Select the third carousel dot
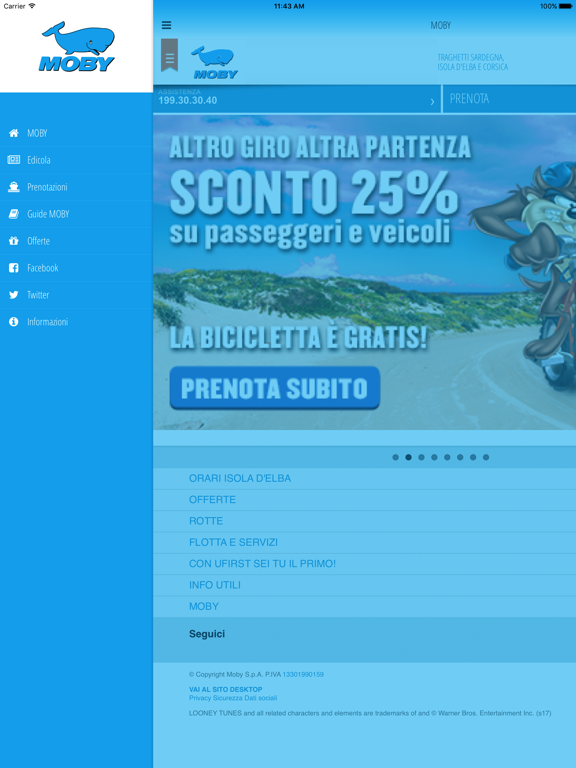This screenshot has width=576, height=768. 421,457
